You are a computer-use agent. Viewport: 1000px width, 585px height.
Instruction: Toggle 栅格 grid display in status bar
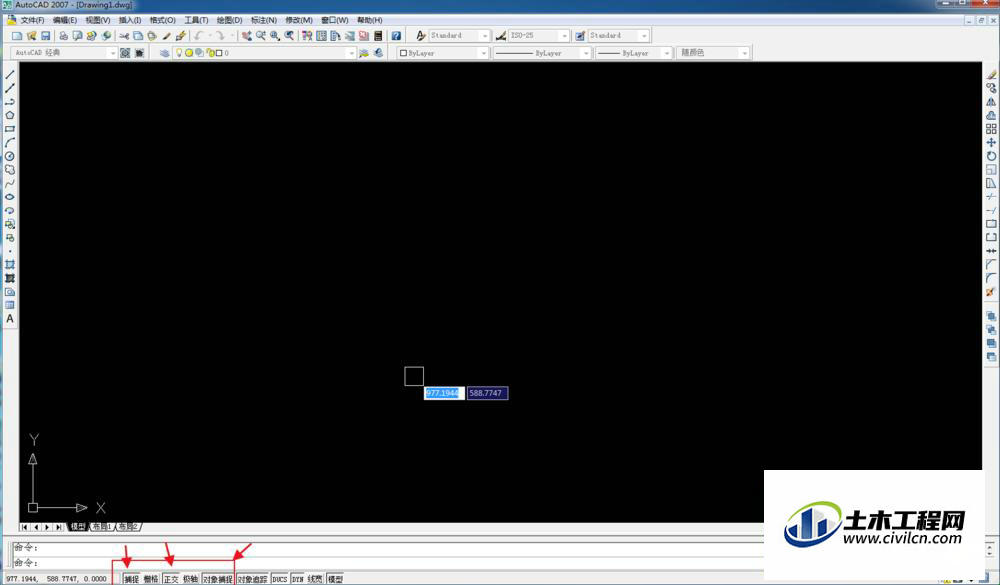click(x=151, y=579)
